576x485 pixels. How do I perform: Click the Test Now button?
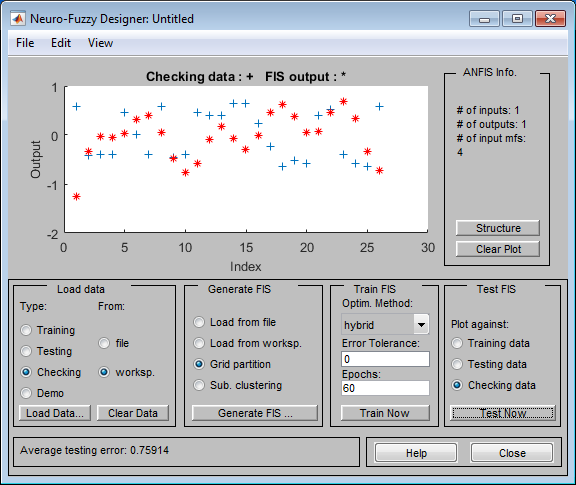click(x=503, y=413)
